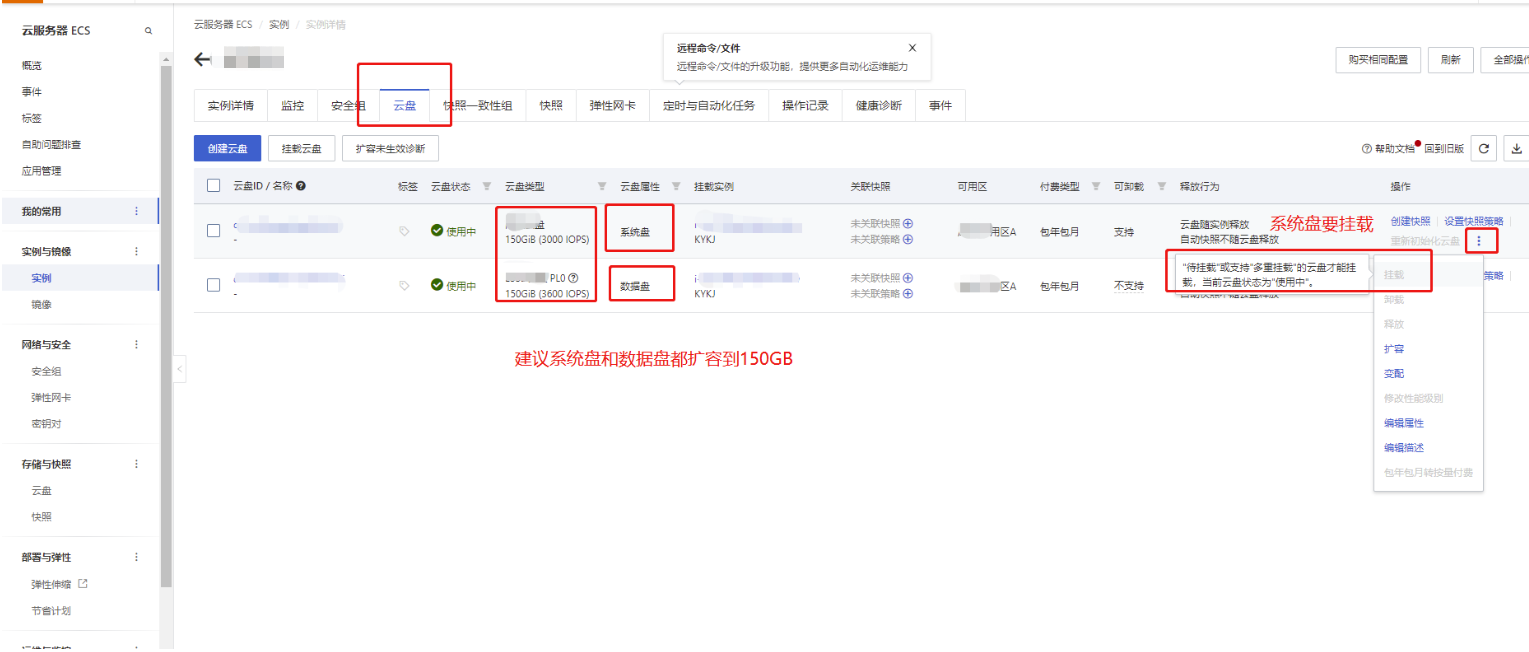
Task: Select the system disk row checkbox
Action: [213, 231]
